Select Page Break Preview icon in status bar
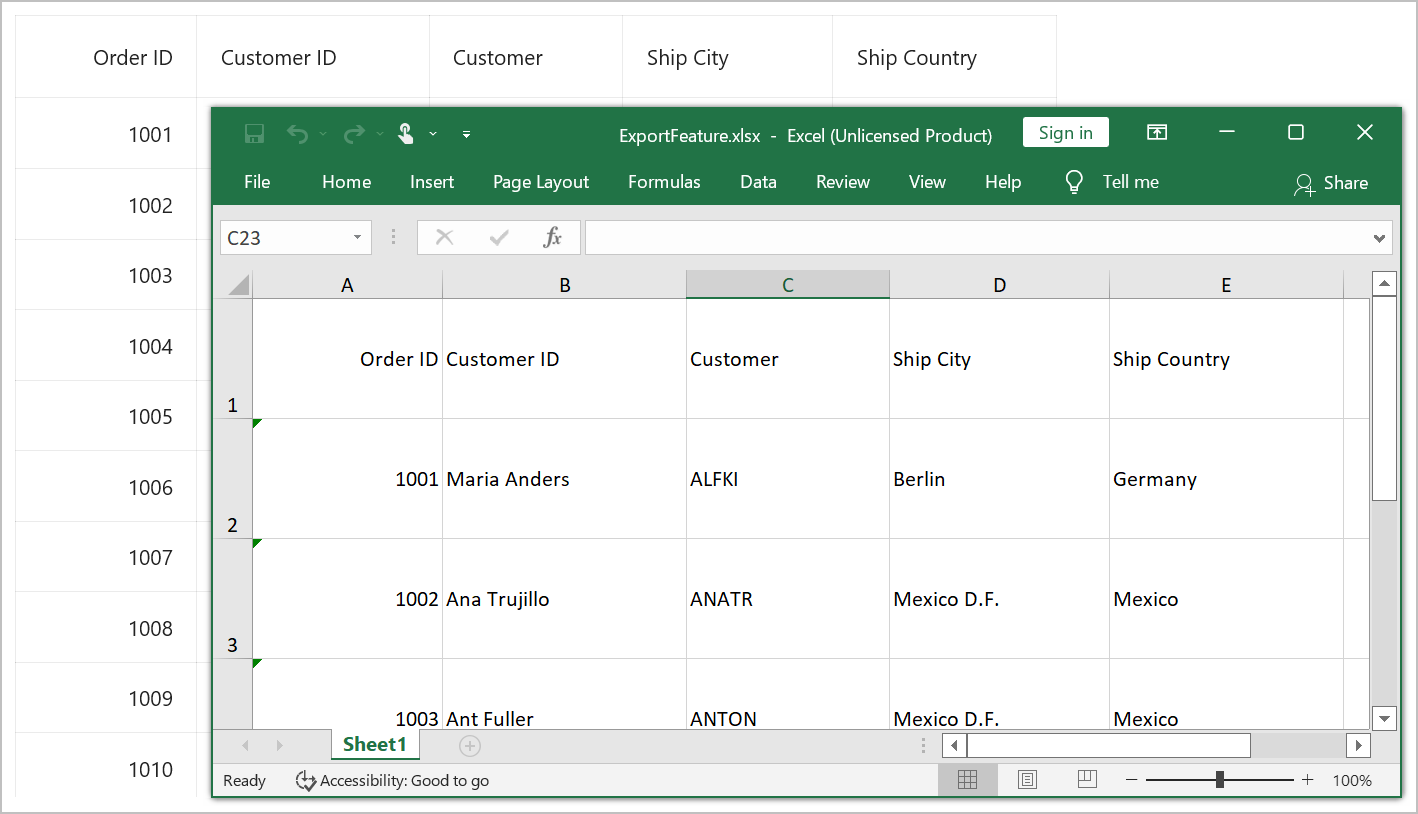The image size is (1418, 814). (x=1087, y=779)
